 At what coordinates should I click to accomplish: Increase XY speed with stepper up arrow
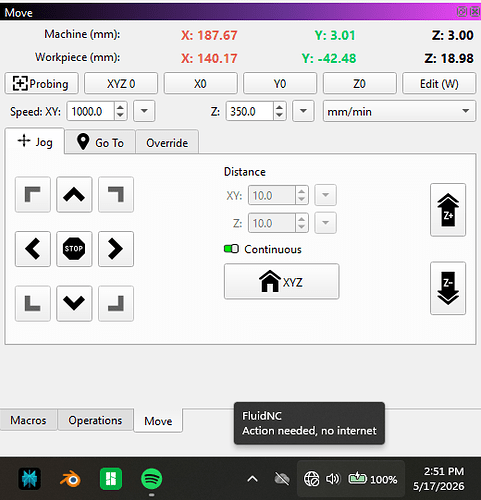point(121,107)
